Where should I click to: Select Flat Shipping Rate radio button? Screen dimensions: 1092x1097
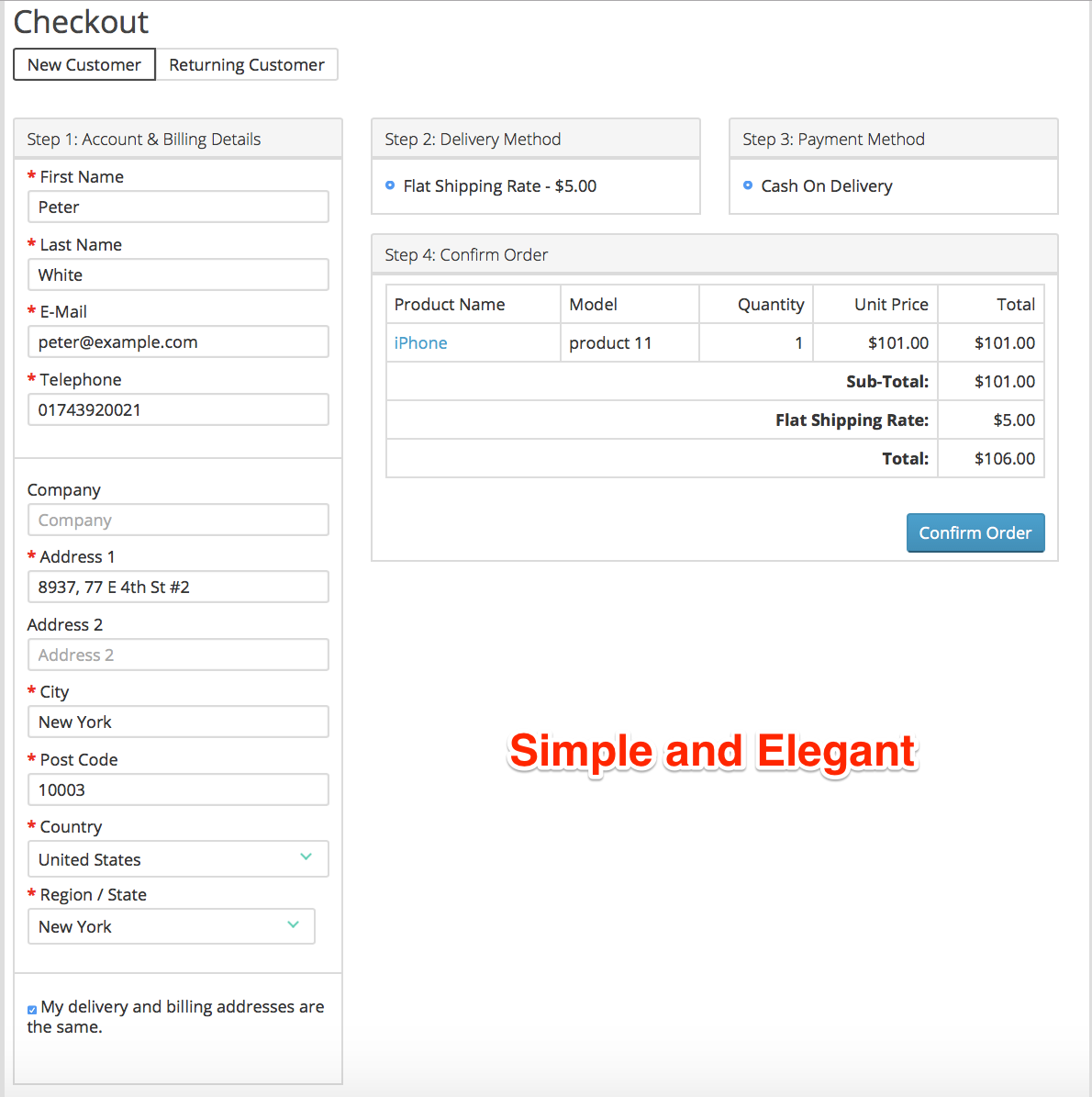390,185
